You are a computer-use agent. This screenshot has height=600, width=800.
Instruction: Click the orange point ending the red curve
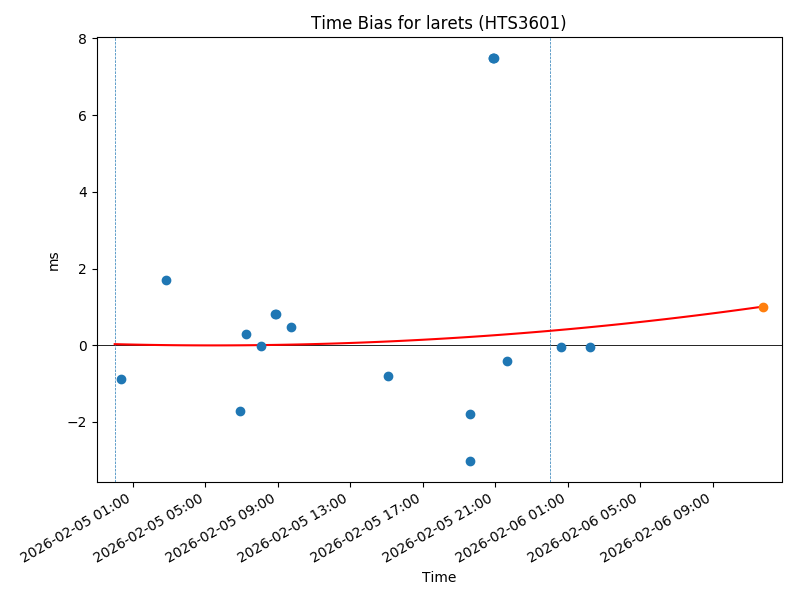tap(763, 307)
